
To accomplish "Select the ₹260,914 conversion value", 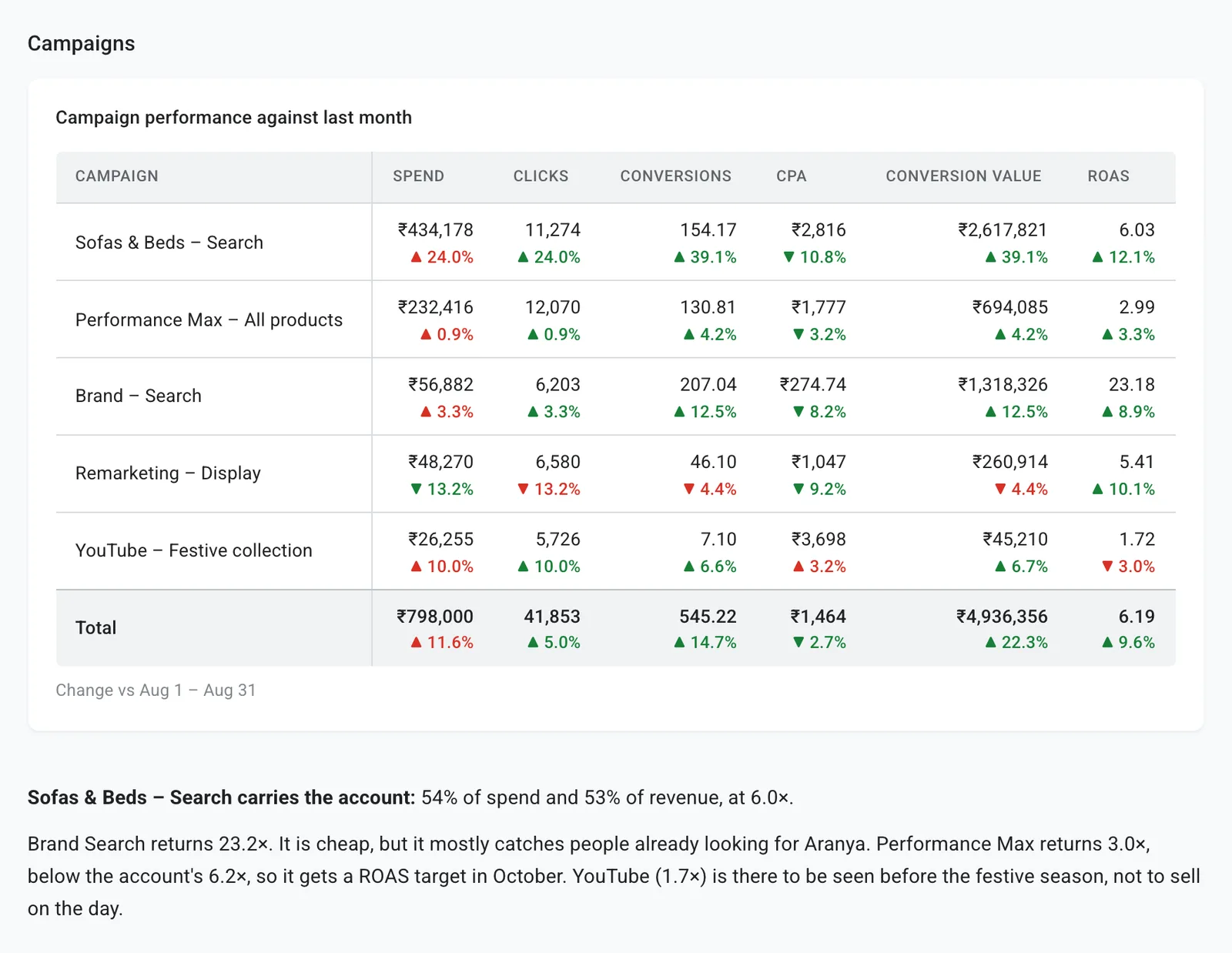I will click(1010, 462).
